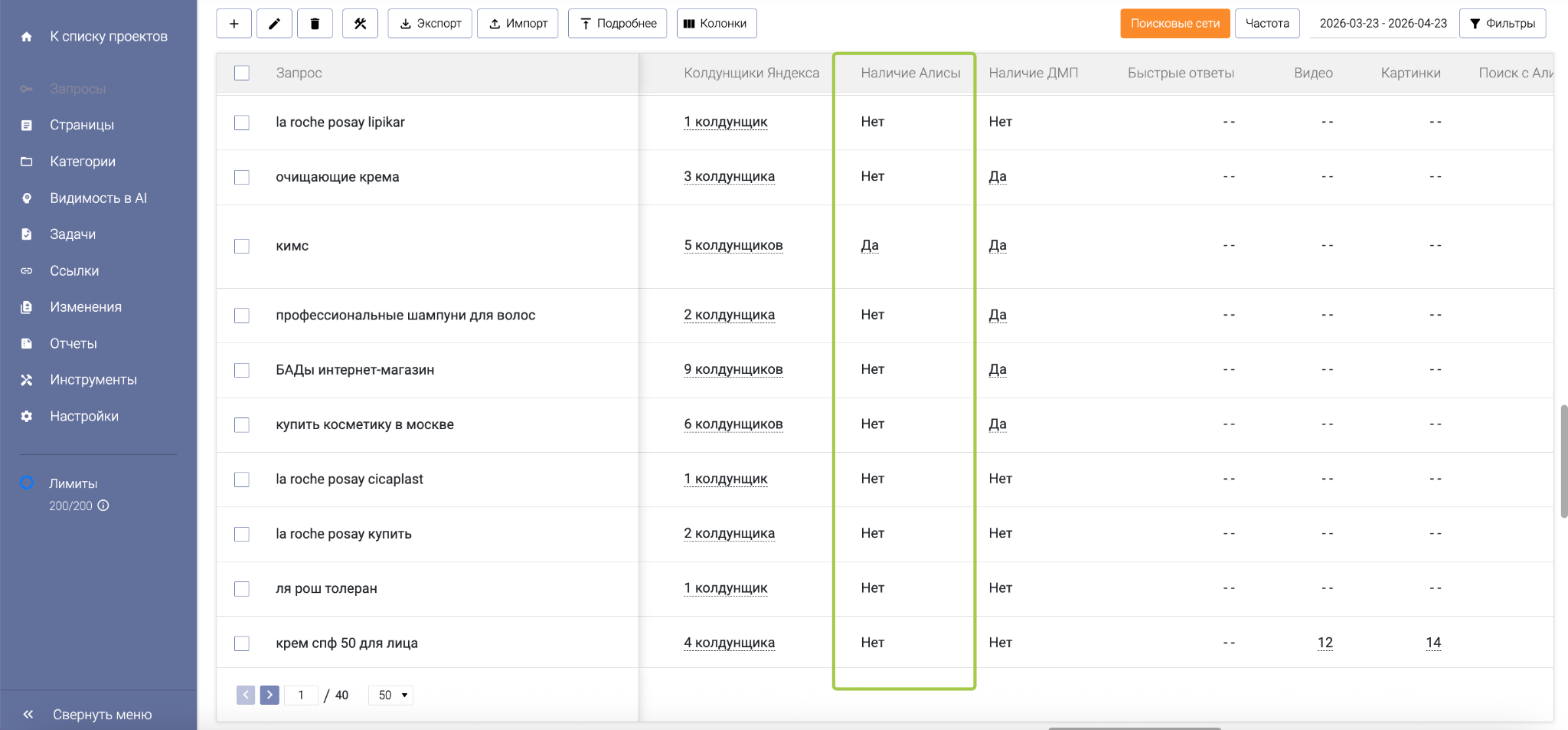Click the pencil edit icon in toolbar
Image resolution: width=1568 pixels, height=730 pixels.
274,24
